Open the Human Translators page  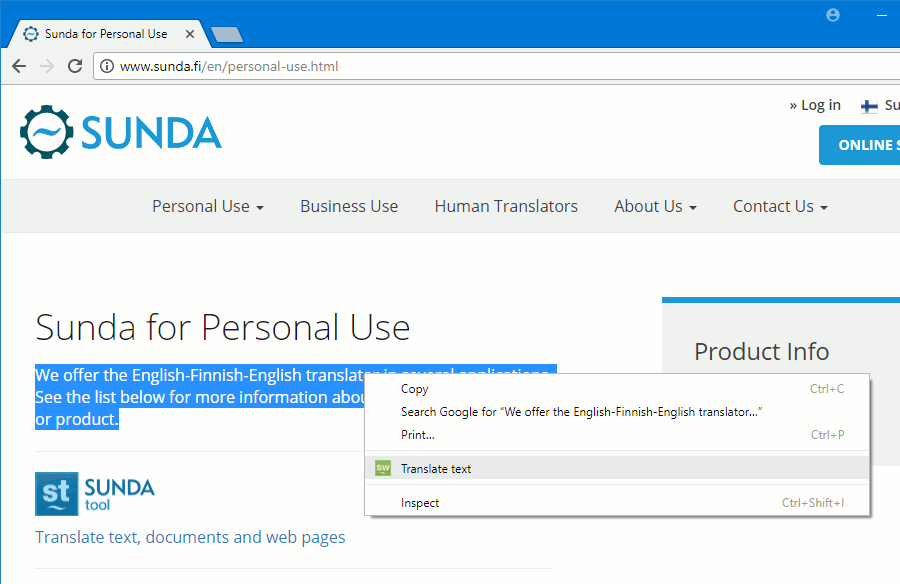coord(506,206)
